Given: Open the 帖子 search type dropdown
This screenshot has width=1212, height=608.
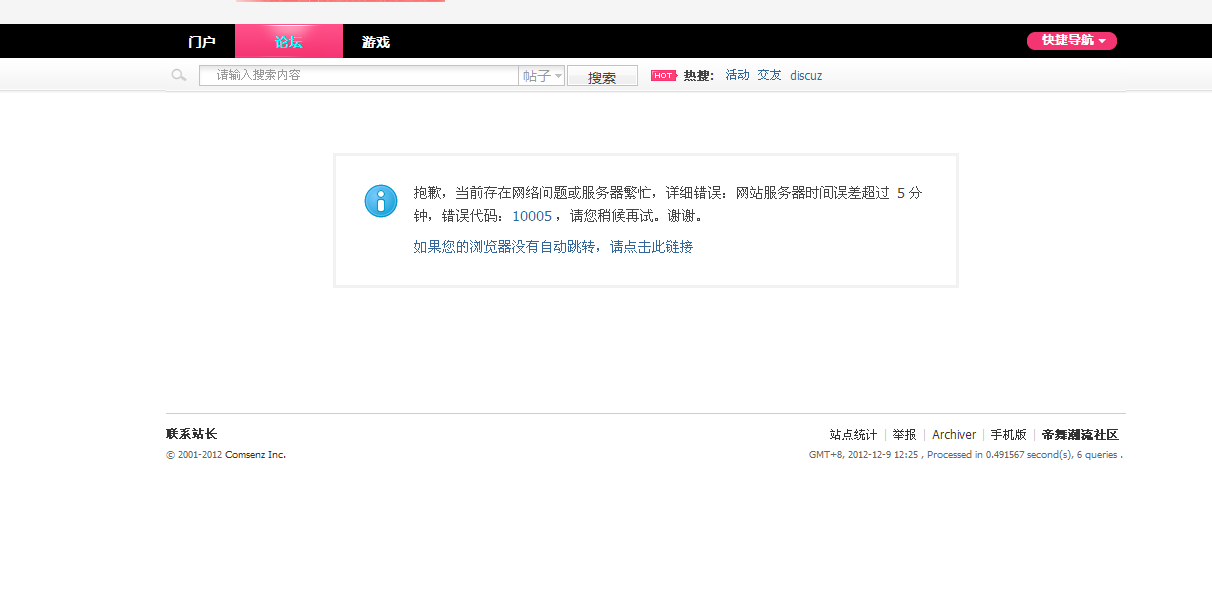Looking at the screenshot, I should tap(542, 75).
